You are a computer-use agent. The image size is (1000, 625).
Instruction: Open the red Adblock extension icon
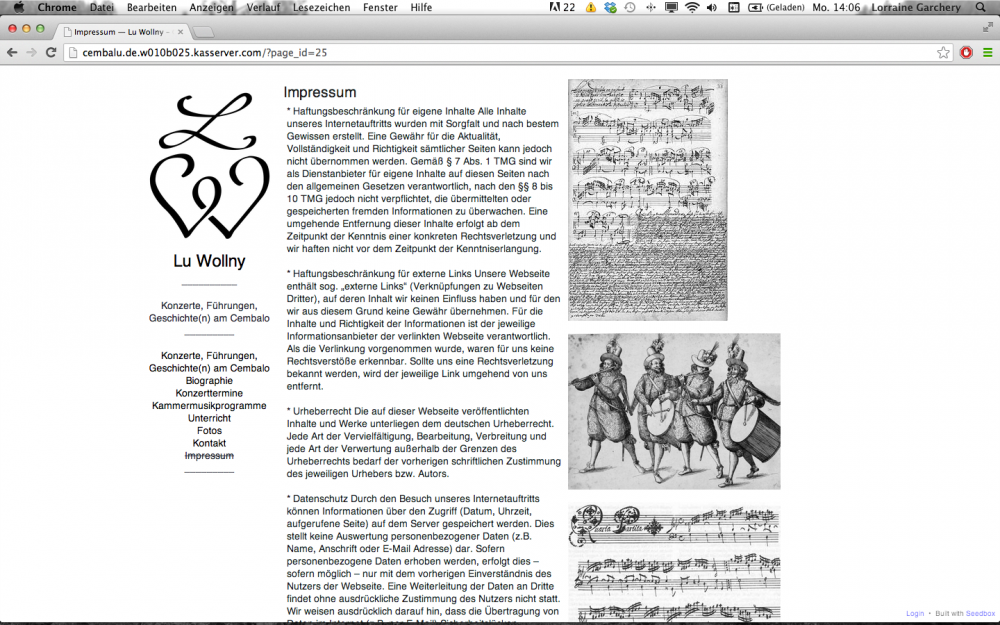[966, 52]
